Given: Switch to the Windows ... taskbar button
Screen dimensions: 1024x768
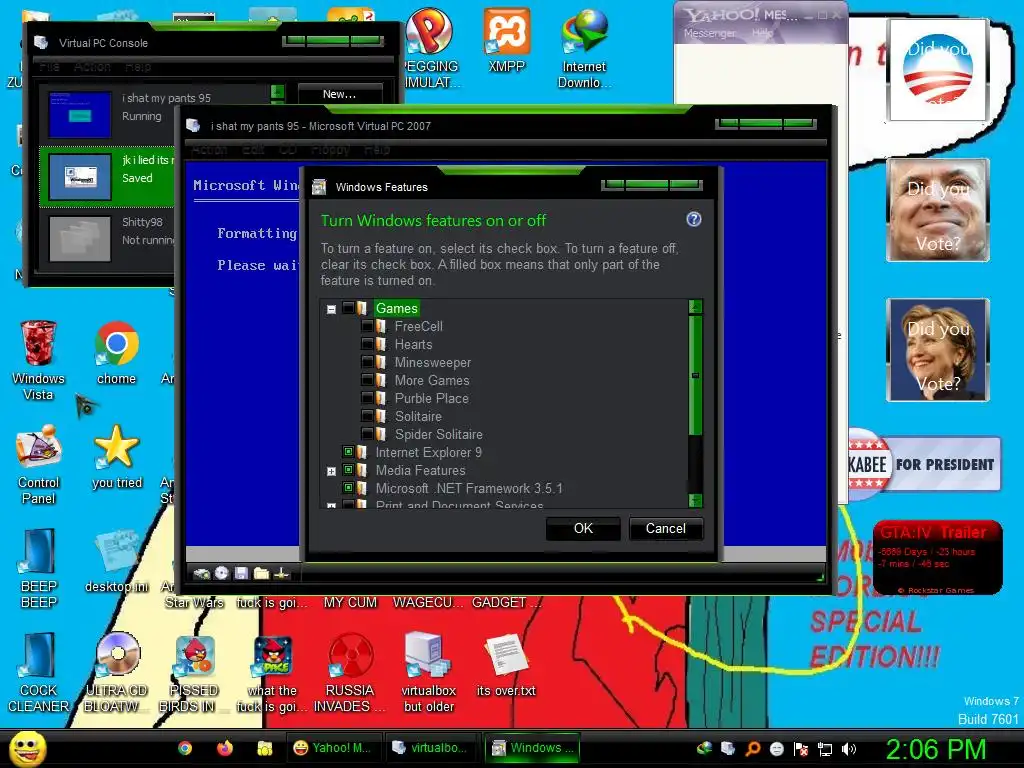Looking at the screenshot, I should click(533, 748).
